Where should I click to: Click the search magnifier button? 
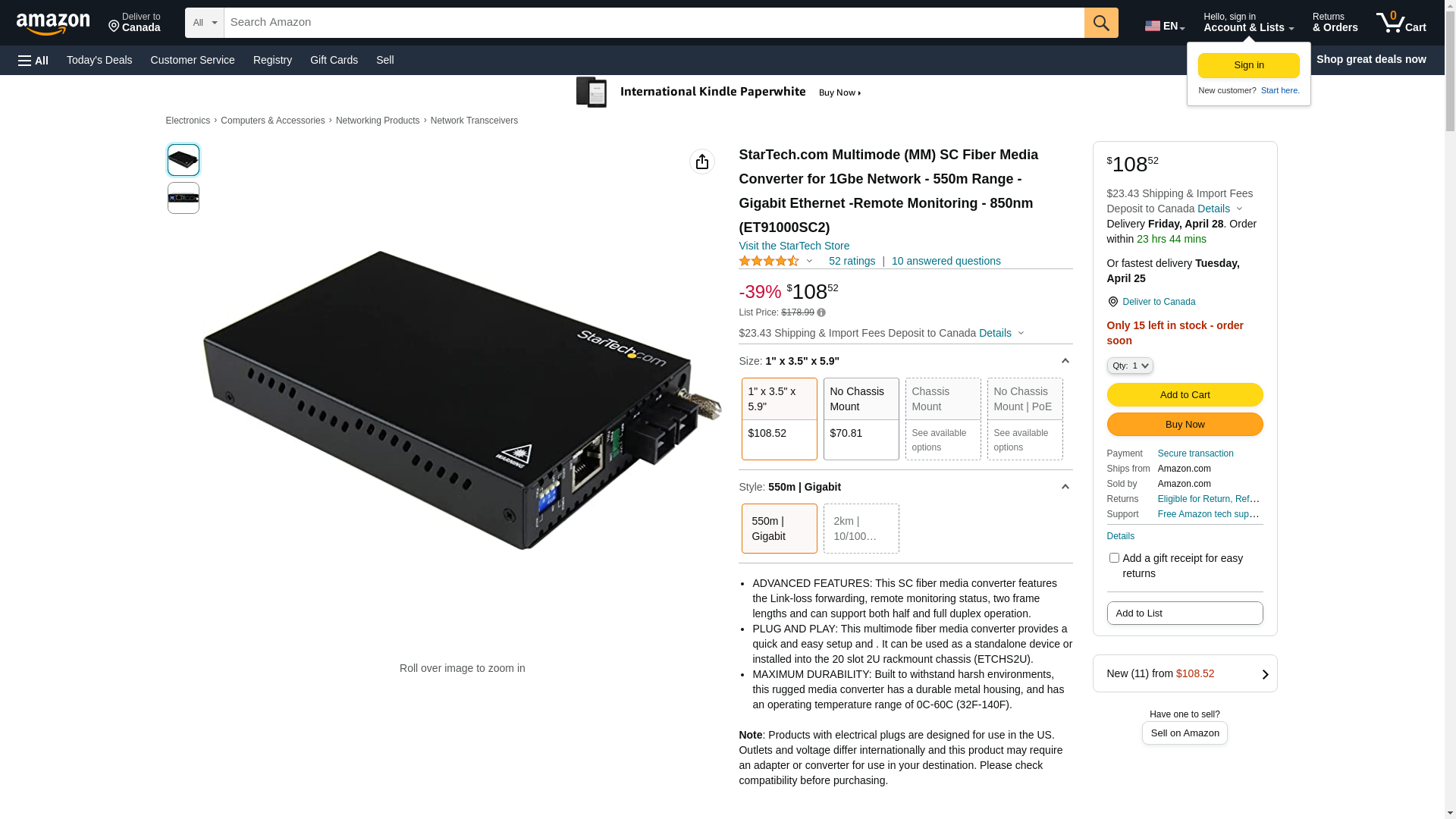1100,23
